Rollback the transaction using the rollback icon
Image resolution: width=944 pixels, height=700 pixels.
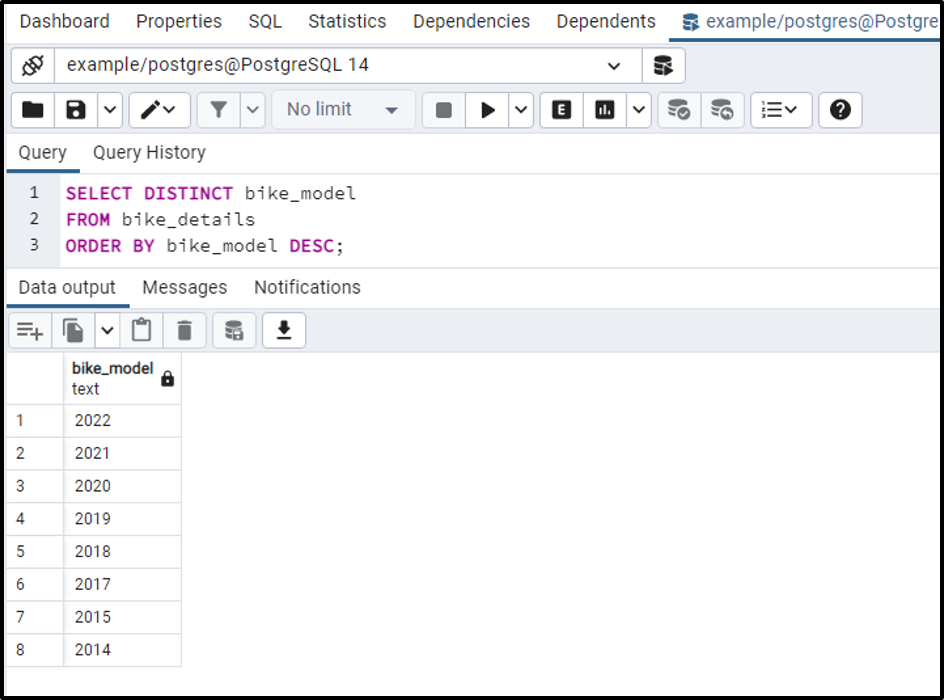point(720,110)
